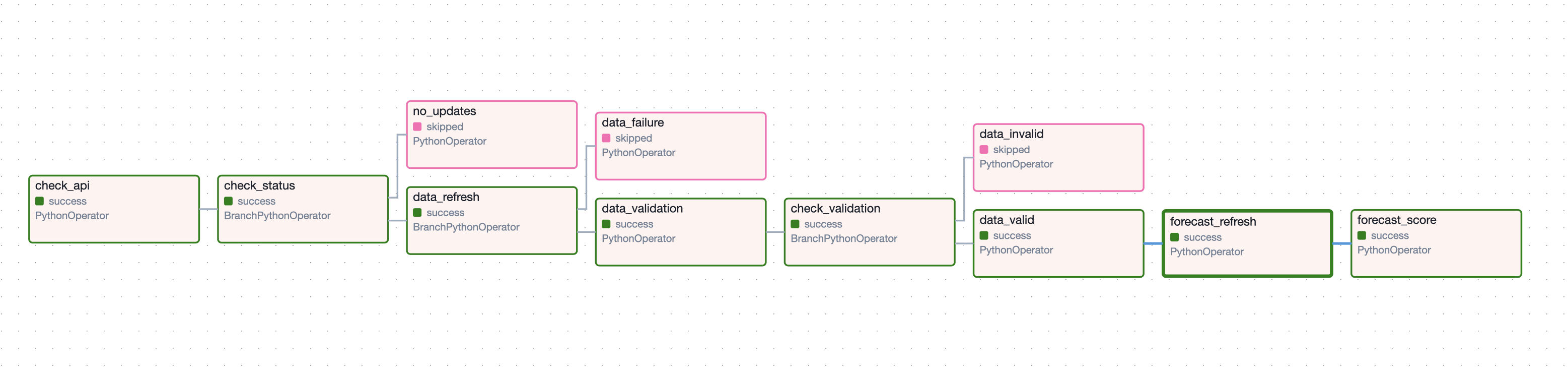Click the green status icon in forecast_refresh
Screen dimensions: 1568x378
click(x=1174, y=237)
